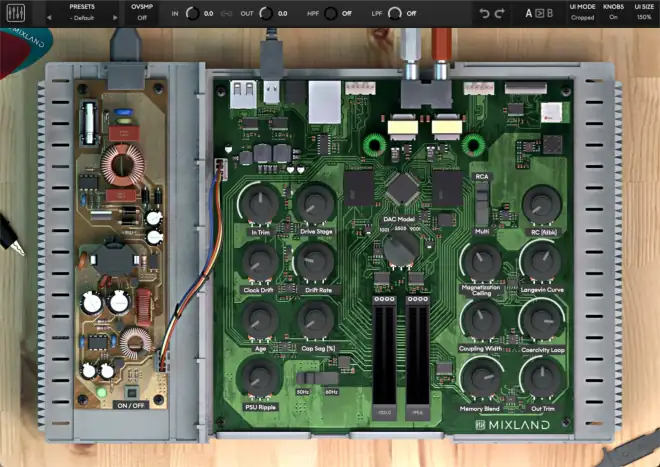Click the Cap Sag [%] knob

click(x=316, y=321)
